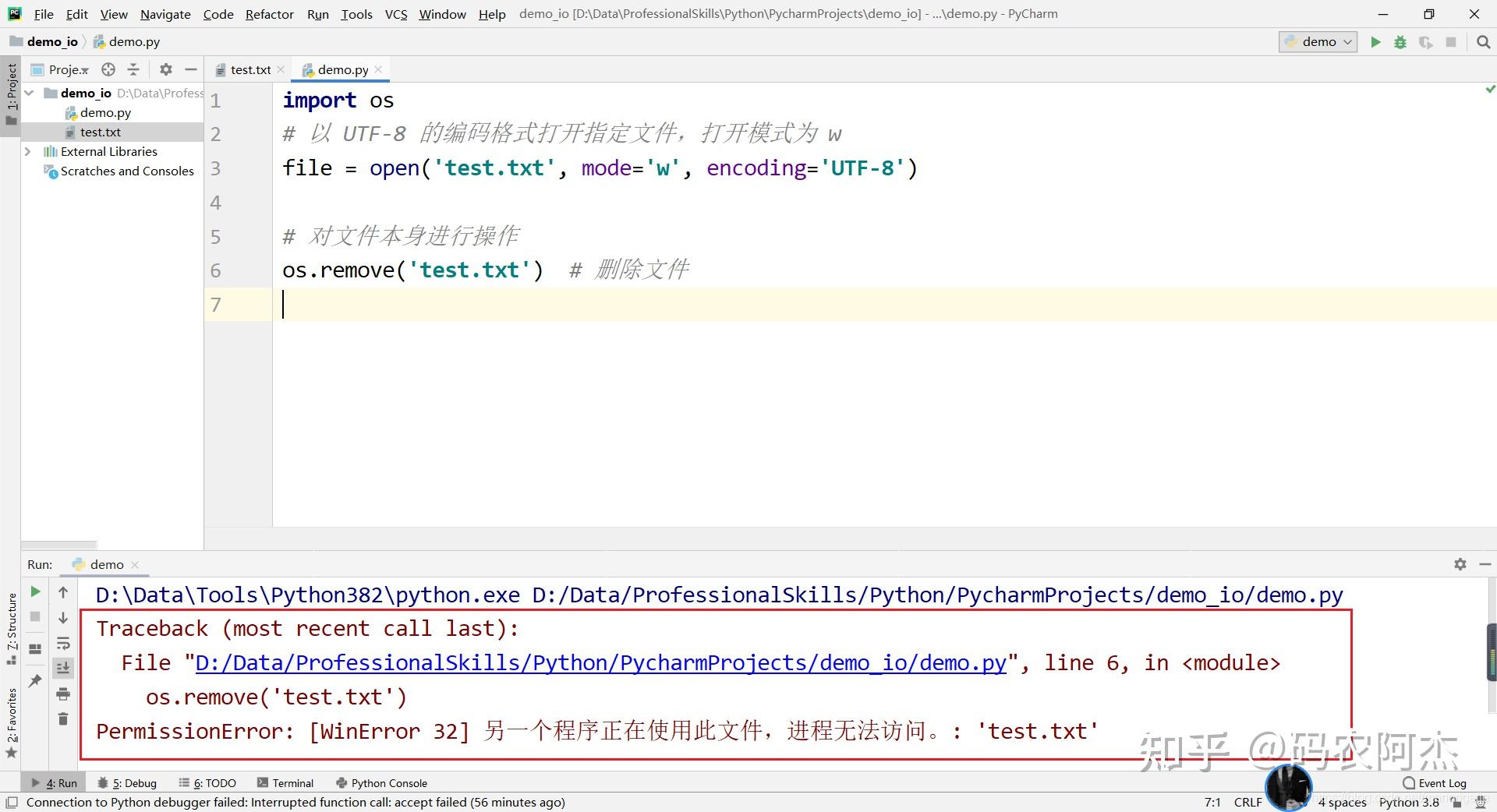Open the Event Log
The image size is (1497, 812).
tap(1435, 783)
